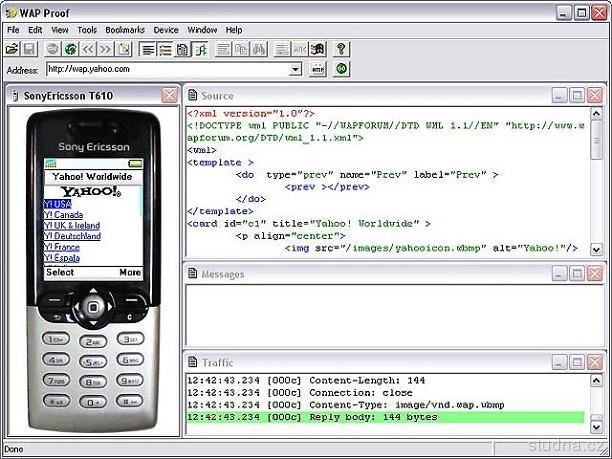Click the phone's back arrow key
The image size is (612, 459).
[57, 317]
